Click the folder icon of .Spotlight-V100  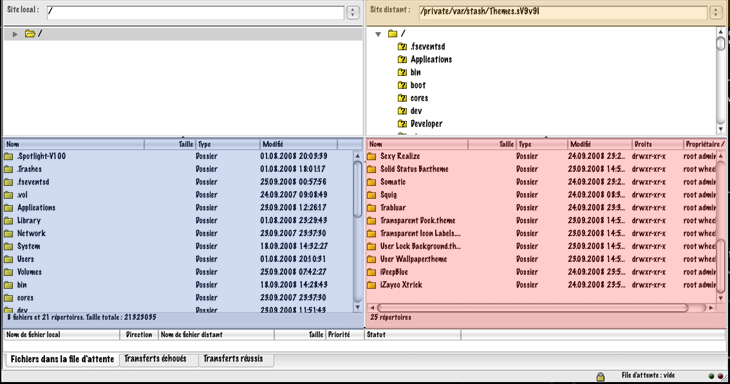tap(8, 156)
